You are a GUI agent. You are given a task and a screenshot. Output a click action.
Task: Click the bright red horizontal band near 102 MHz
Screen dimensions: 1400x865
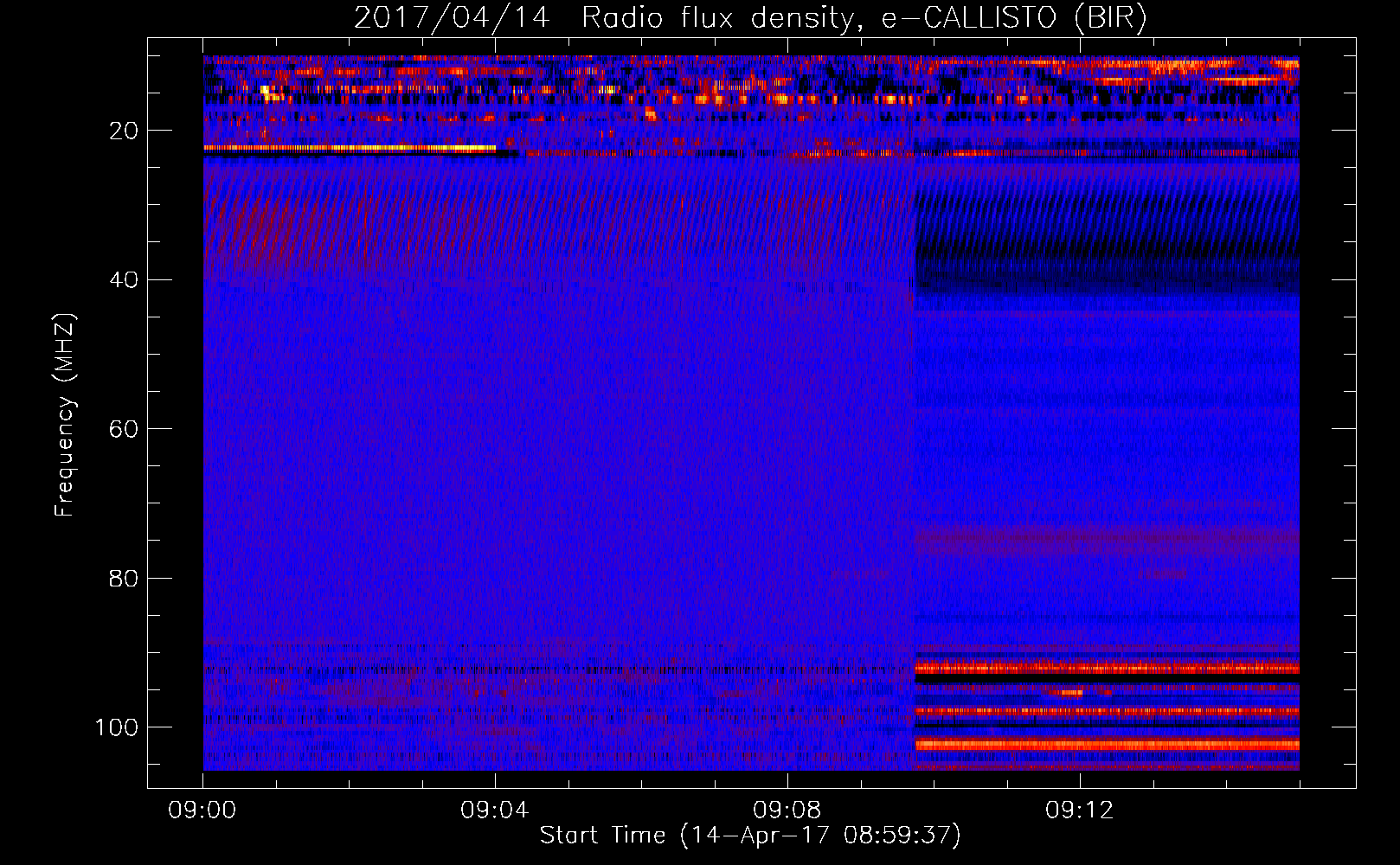tap(1108, 744)
